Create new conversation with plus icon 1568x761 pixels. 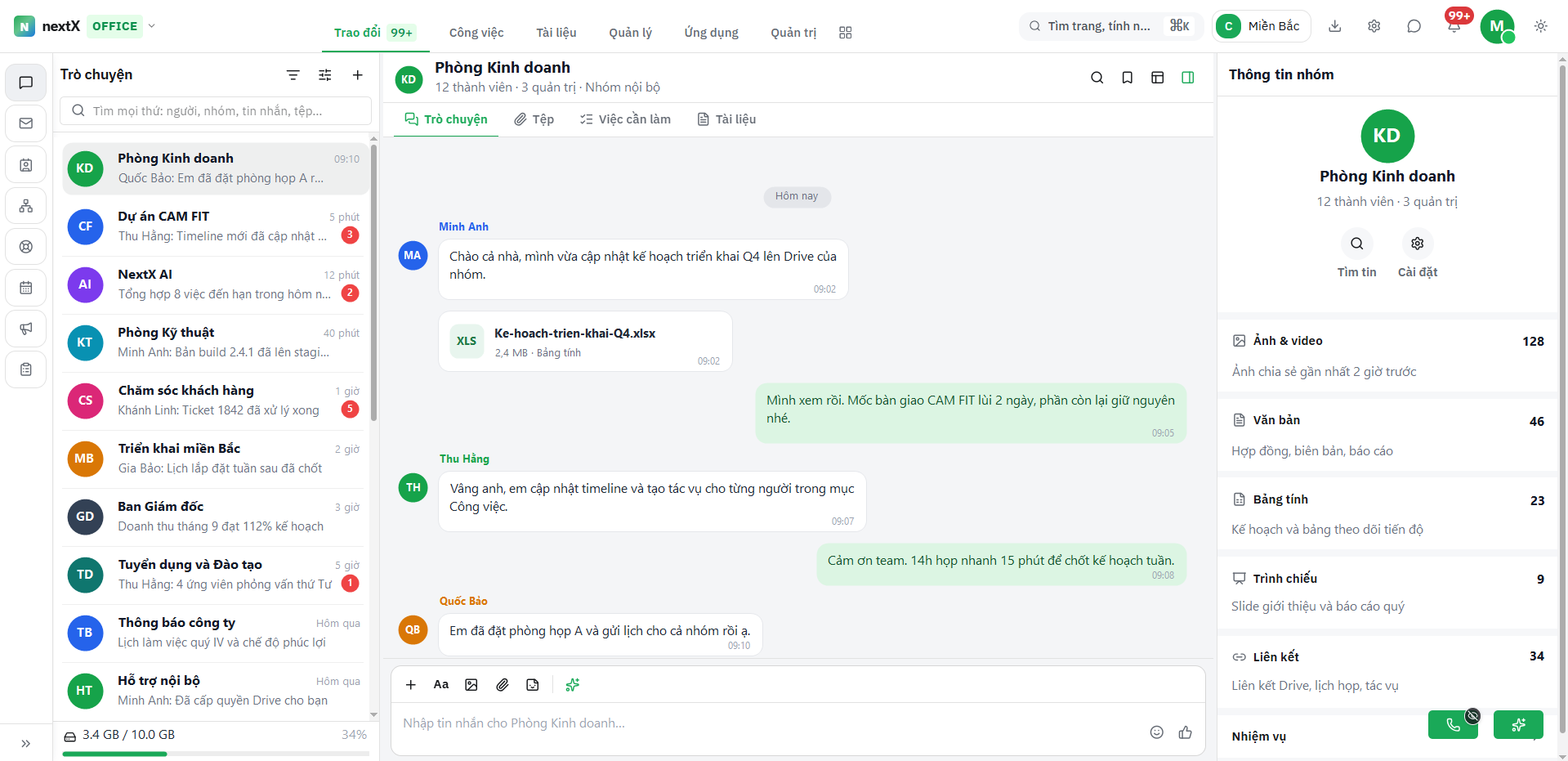pyautogui.click(x=357, y=75)
